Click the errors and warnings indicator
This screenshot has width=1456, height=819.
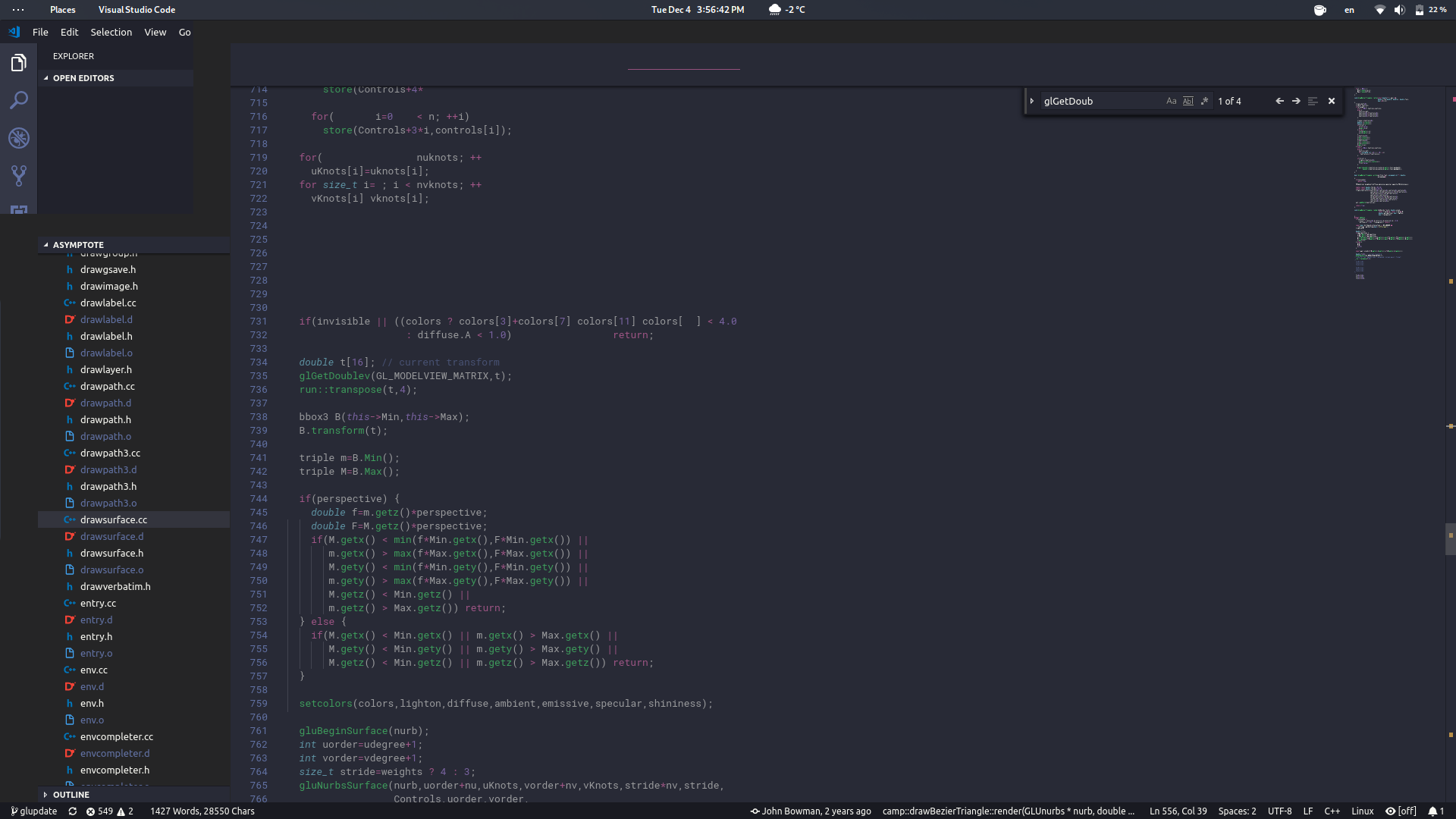click(108, 811)
